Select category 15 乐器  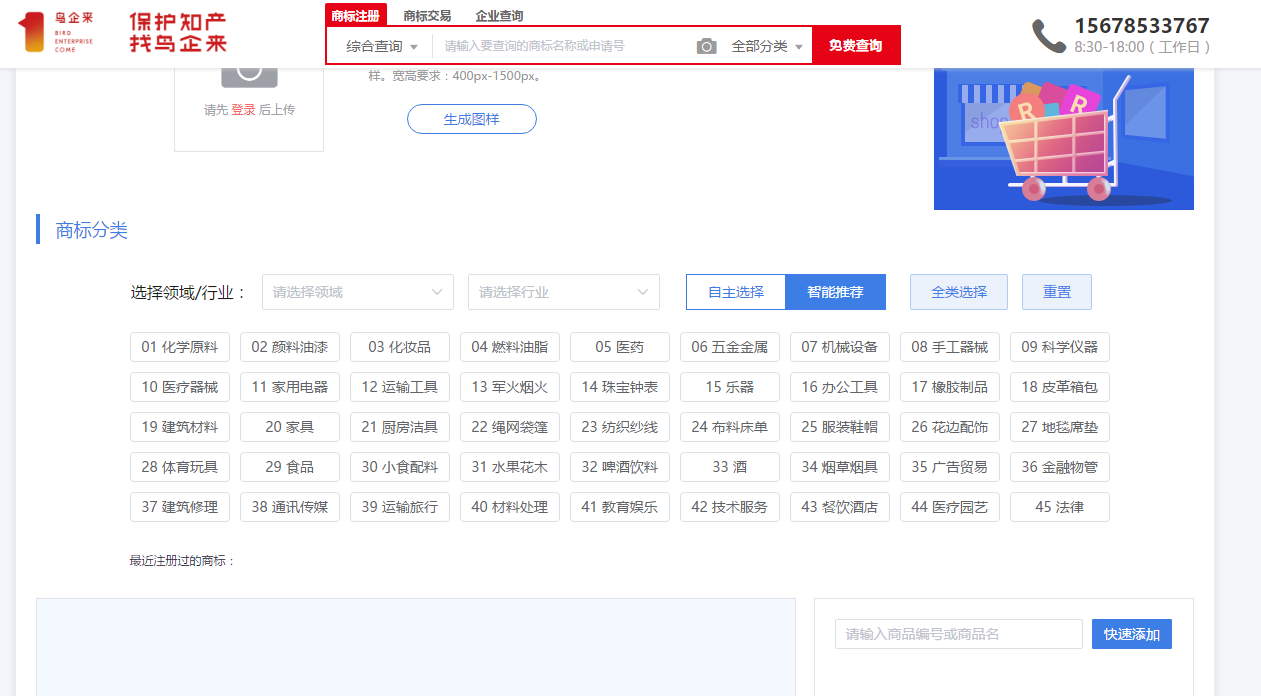730,387
